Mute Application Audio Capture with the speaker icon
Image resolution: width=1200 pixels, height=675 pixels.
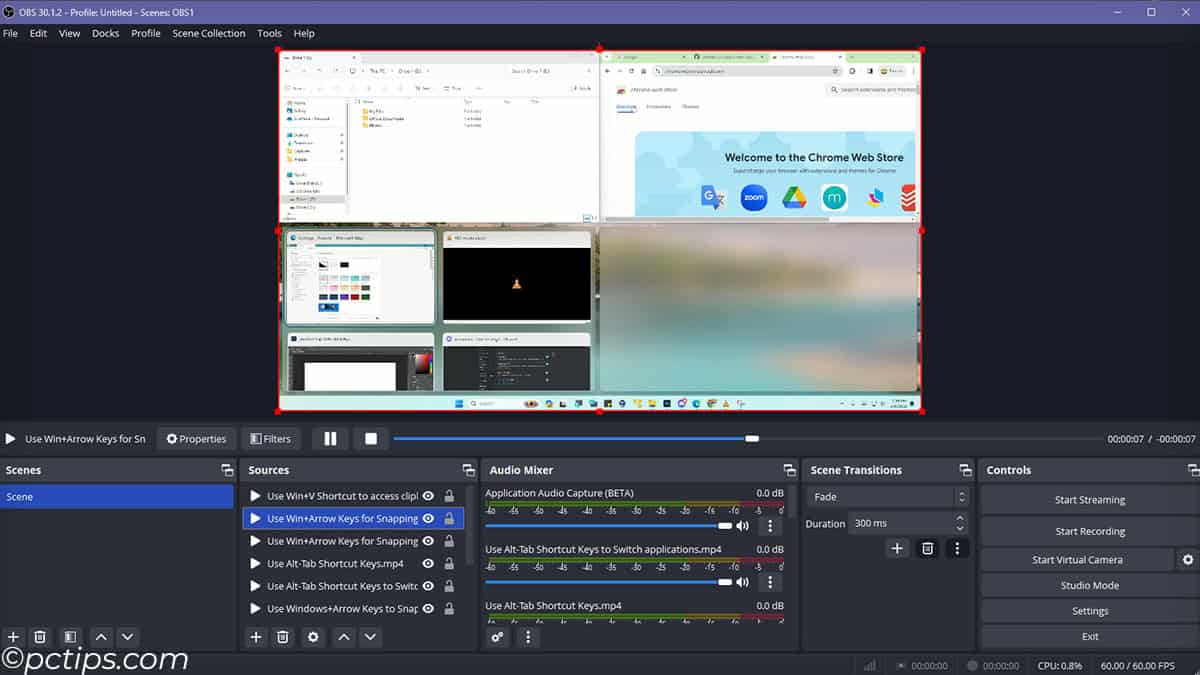[x=741, y=524]
